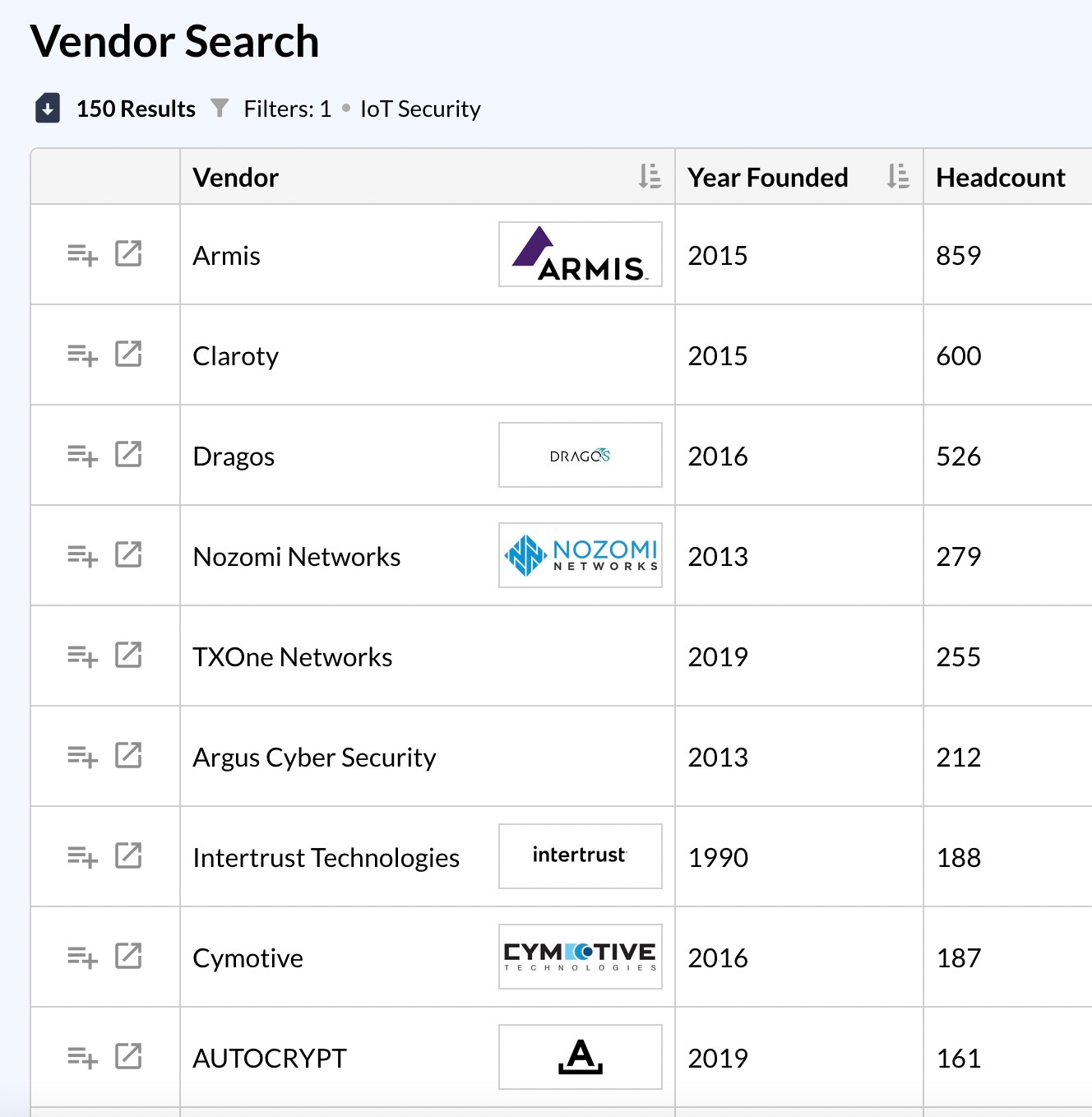Open Intertrust Technologies external link icon

[128, 855]
